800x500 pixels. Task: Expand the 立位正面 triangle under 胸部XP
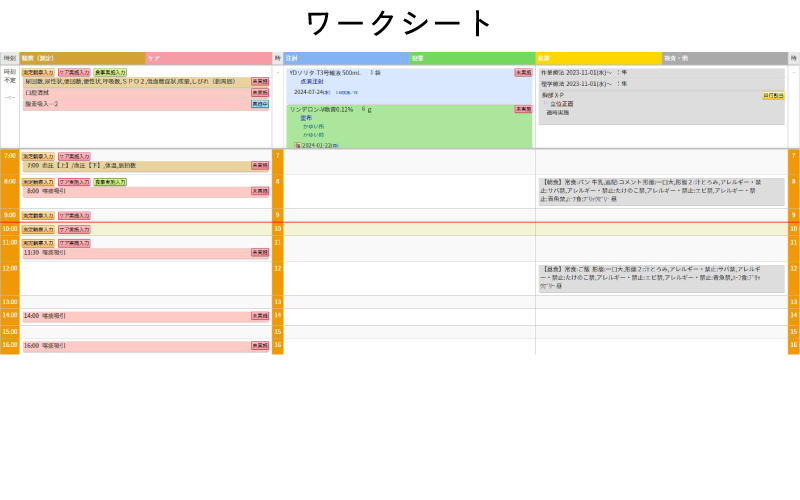point(546,104)
